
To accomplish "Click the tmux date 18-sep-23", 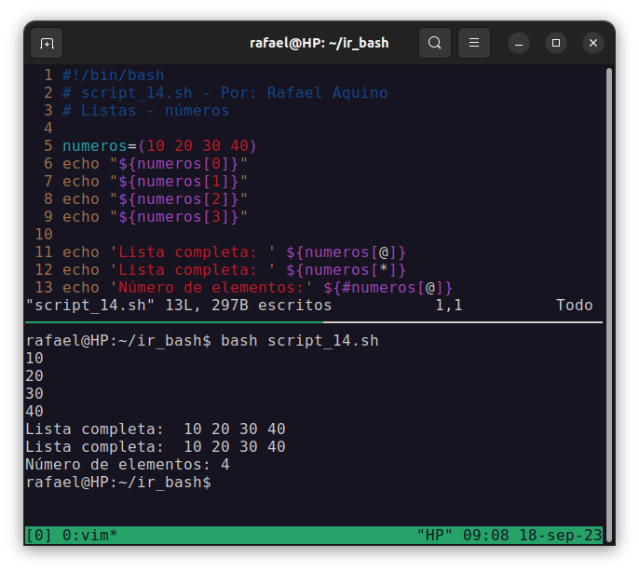I will coord(560,535).
